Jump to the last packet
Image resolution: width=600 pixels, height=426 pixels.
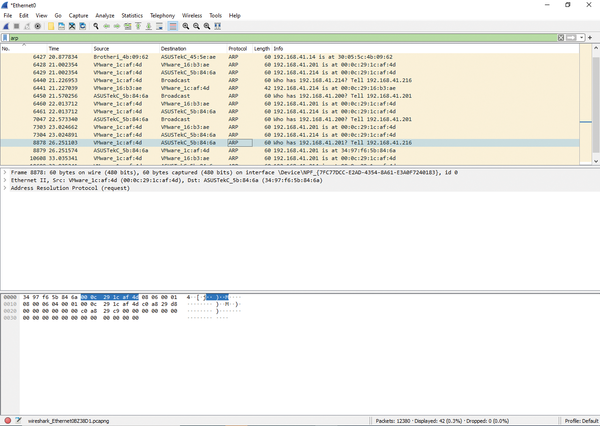tap(148, 26)
